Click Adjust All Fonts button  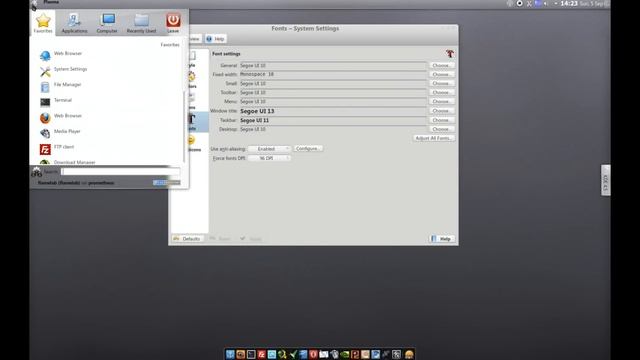(x=434, y=138)
